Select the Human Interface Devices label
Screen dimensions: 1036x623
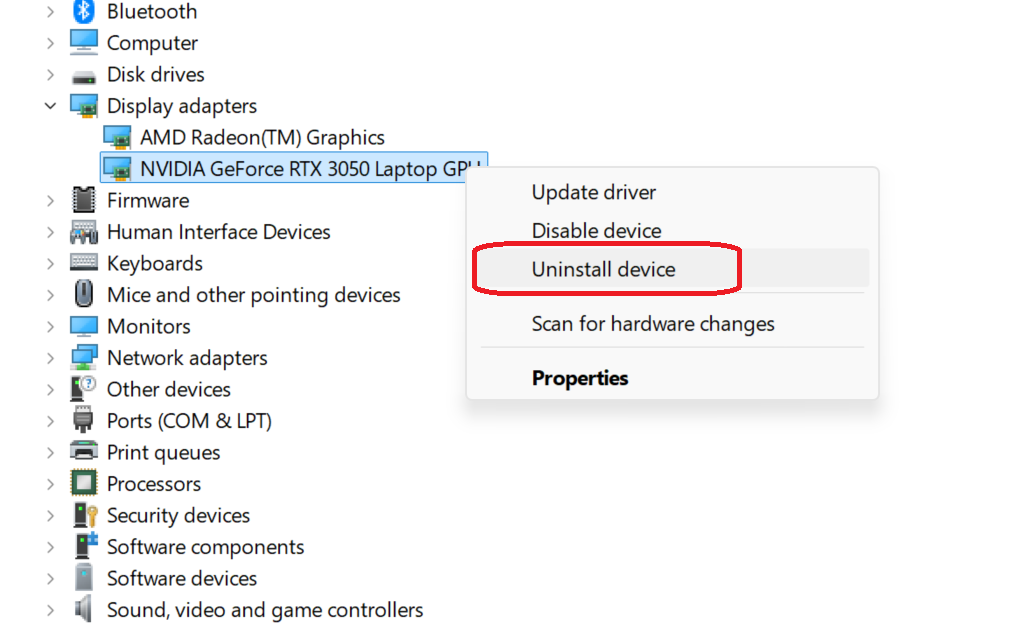click(x=218, y=232)
